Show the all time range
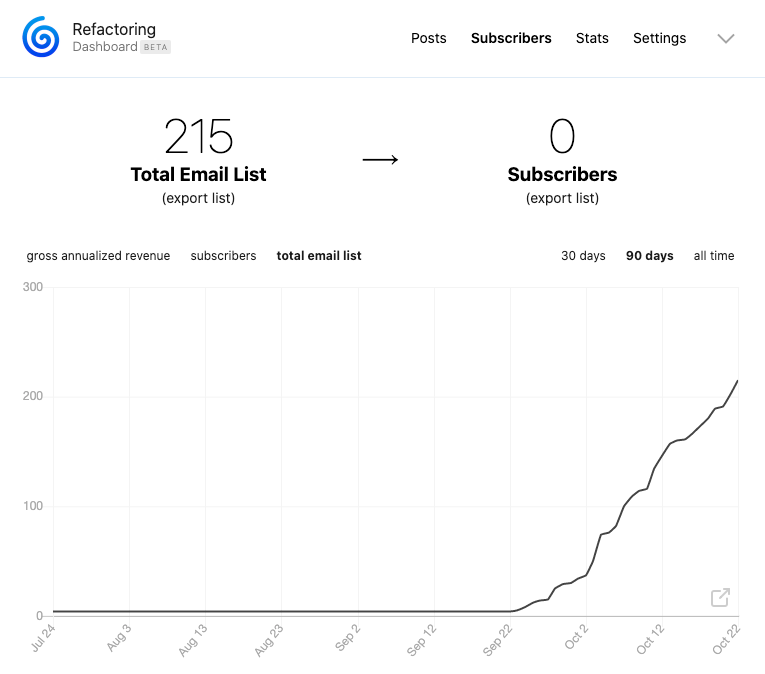 (x=714, y=256)
